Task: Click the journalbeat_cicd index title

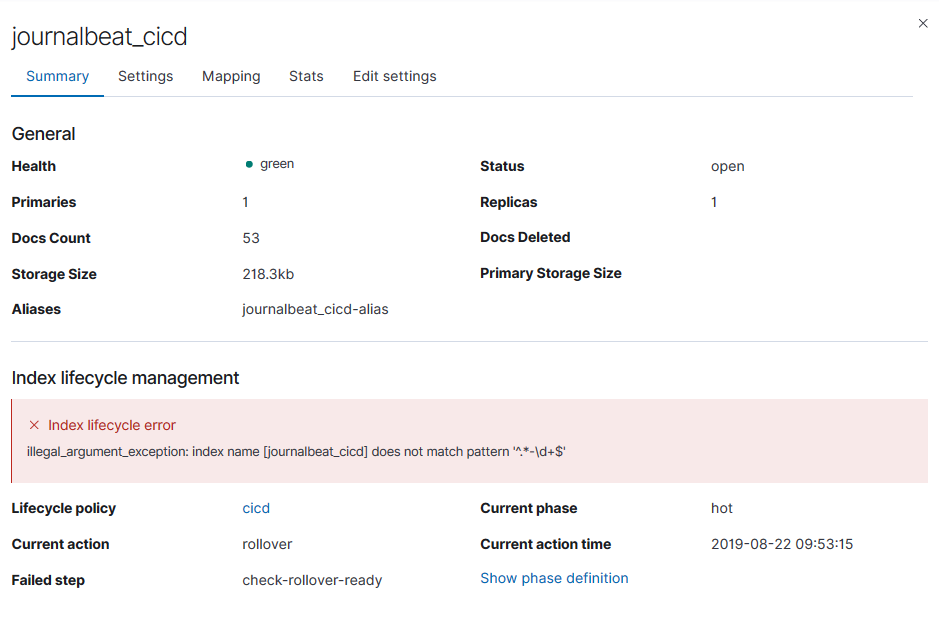Action: [x=99, y=37]
